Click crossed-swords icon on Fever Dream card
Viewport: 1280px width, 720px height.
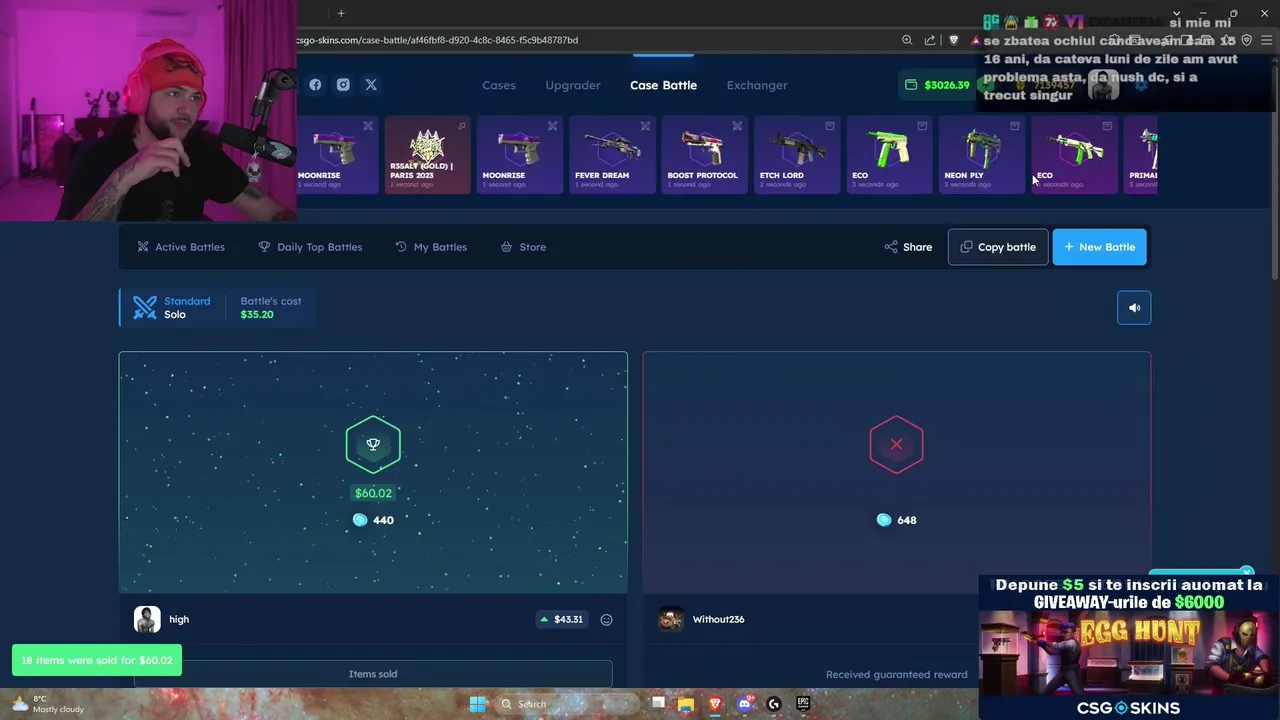[x=645, y=126]
